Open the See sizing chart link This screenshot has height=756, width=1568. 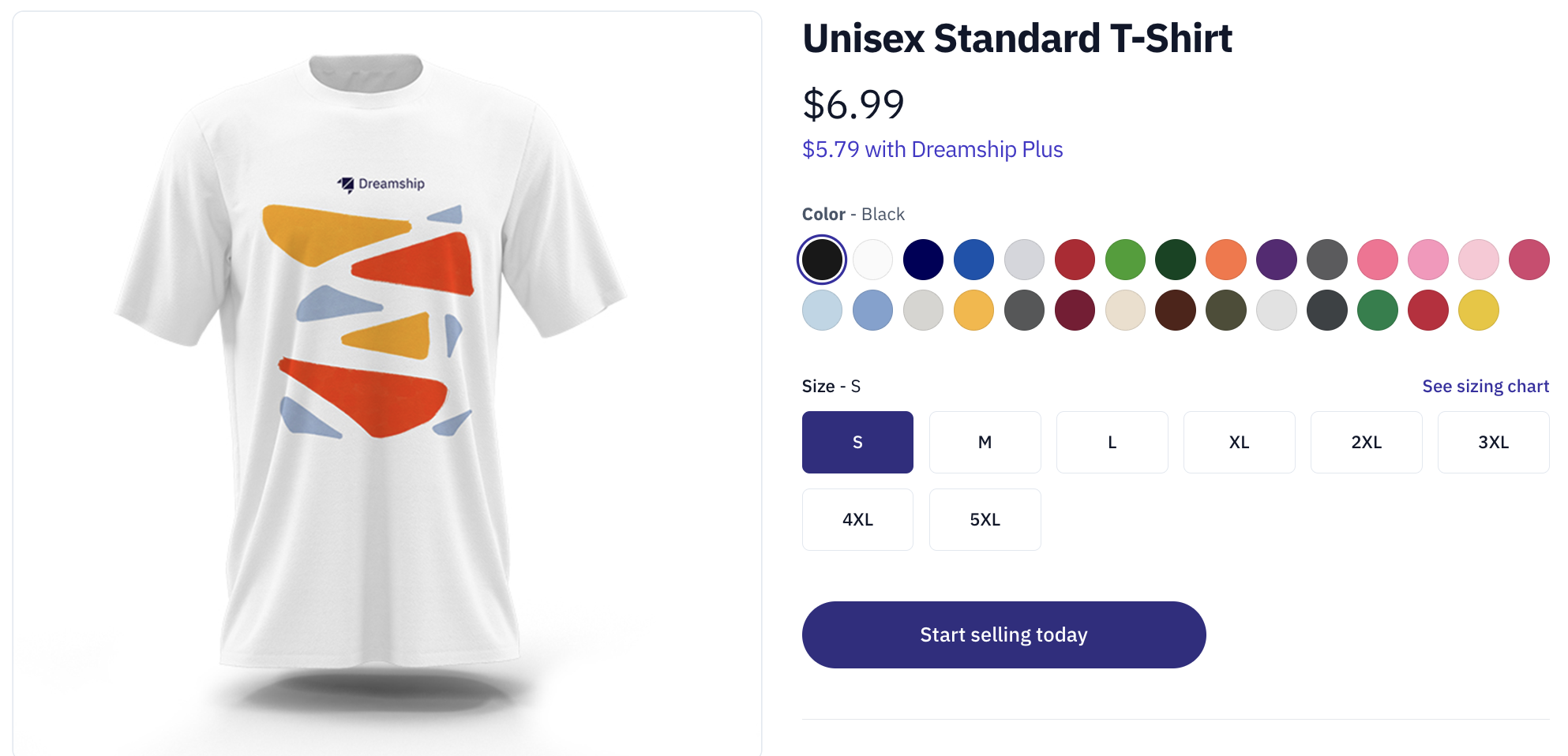pyautogui.click(x=1485, y=386)
